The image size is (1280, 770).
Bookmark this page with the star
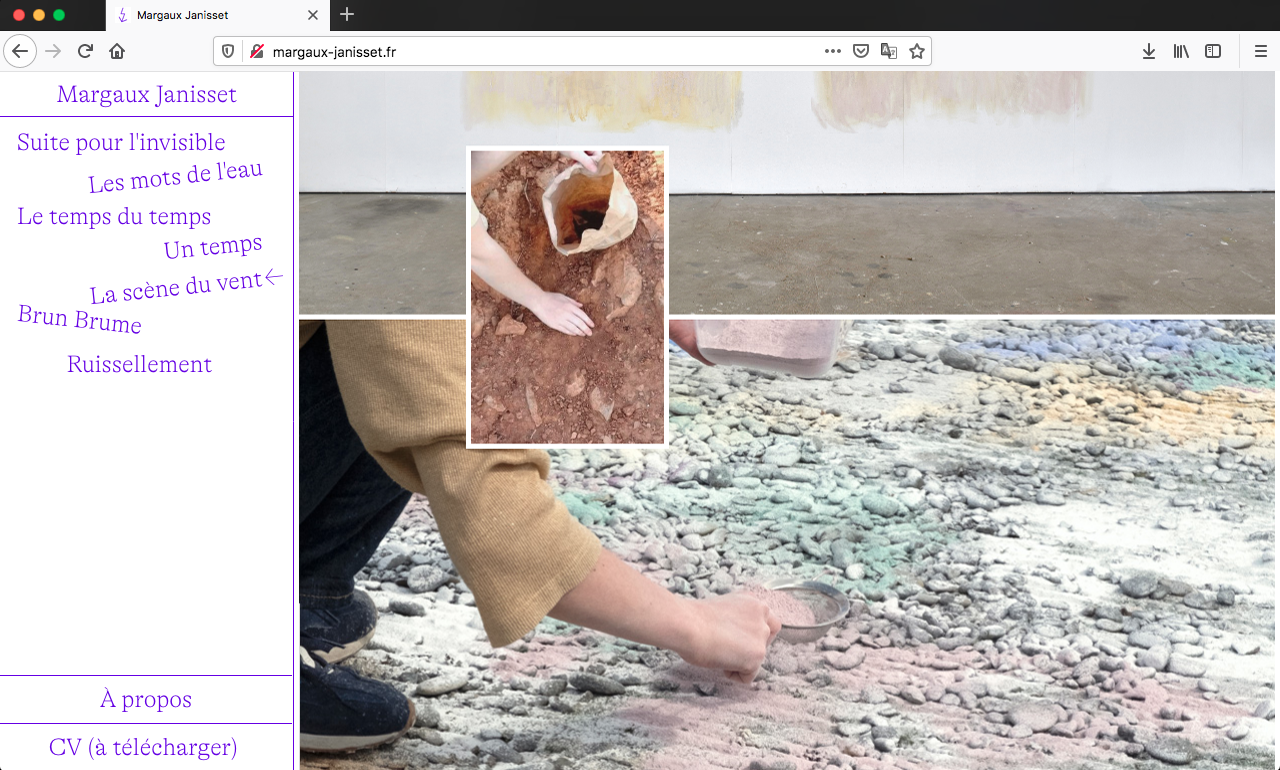point(916,51)
